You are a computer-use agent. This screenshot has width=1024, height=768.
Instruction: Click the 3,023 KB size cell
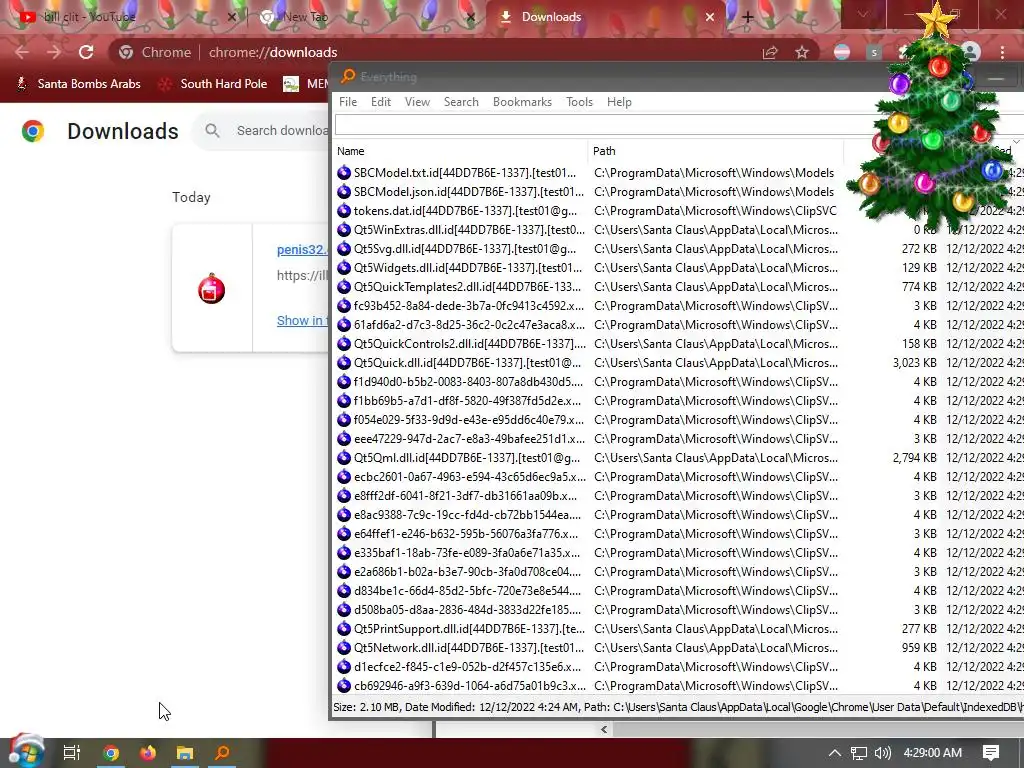914,363
